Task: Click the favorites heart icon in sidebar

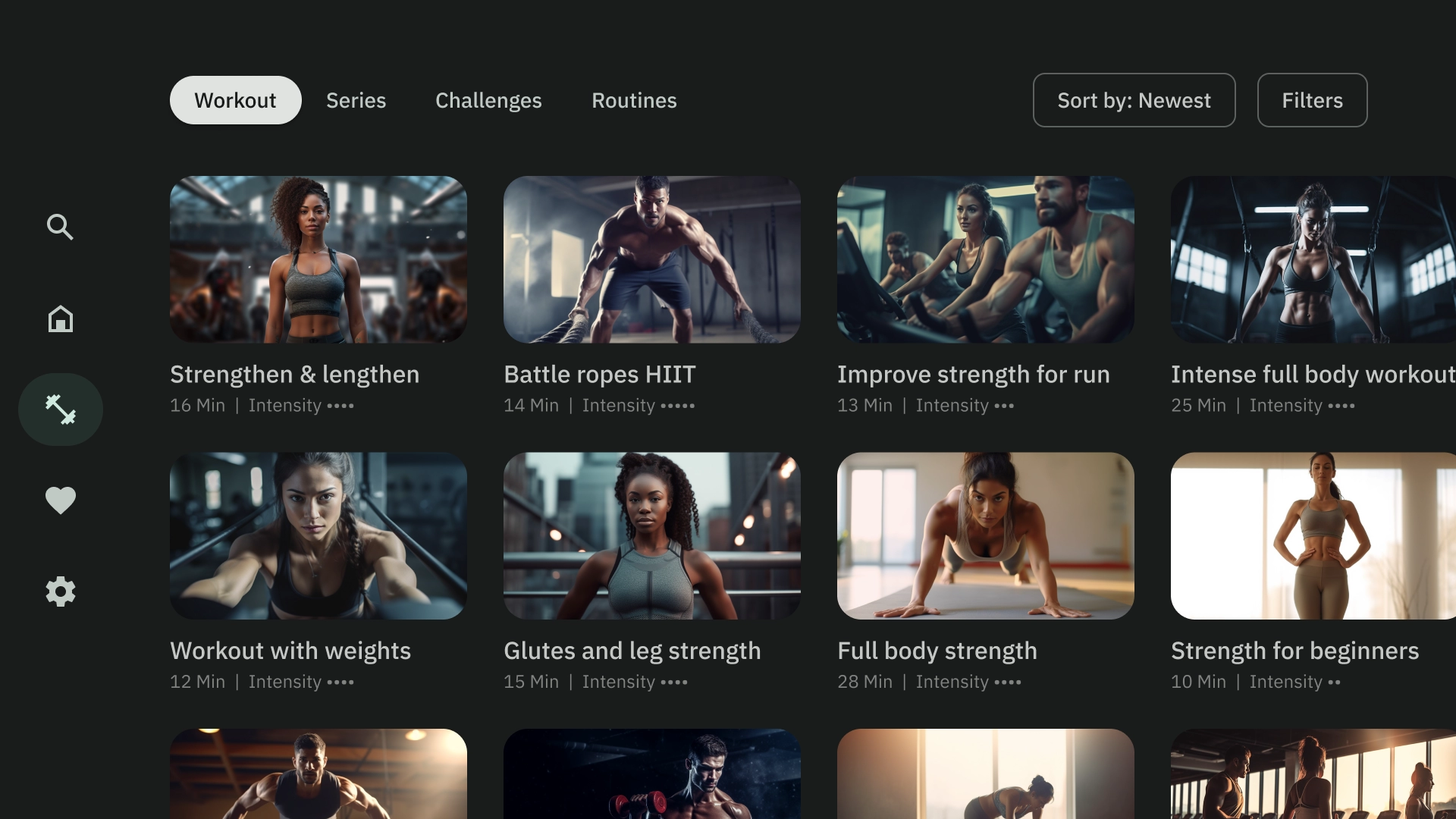Action: click(x=60, y=500)
